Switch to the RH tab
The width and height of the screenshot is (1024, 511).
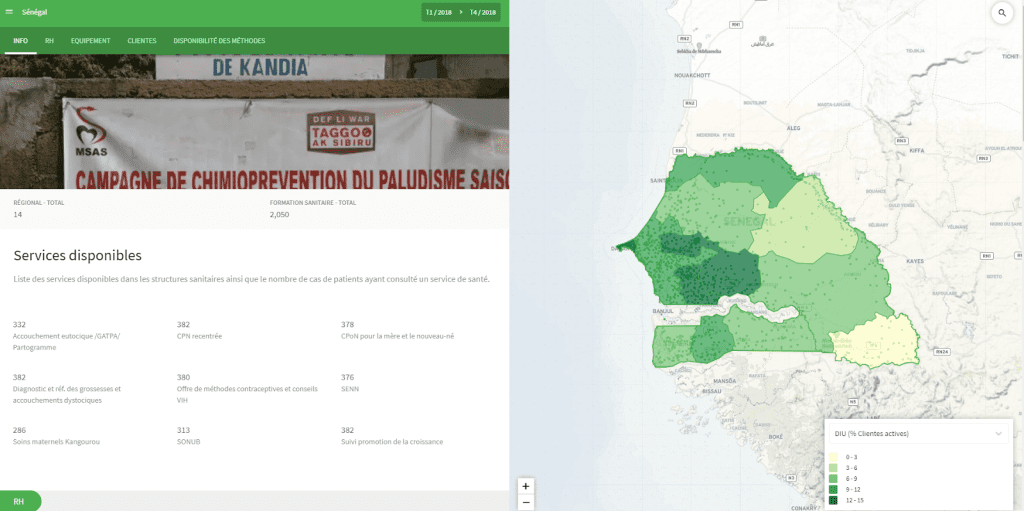click(x=49, y=41)
